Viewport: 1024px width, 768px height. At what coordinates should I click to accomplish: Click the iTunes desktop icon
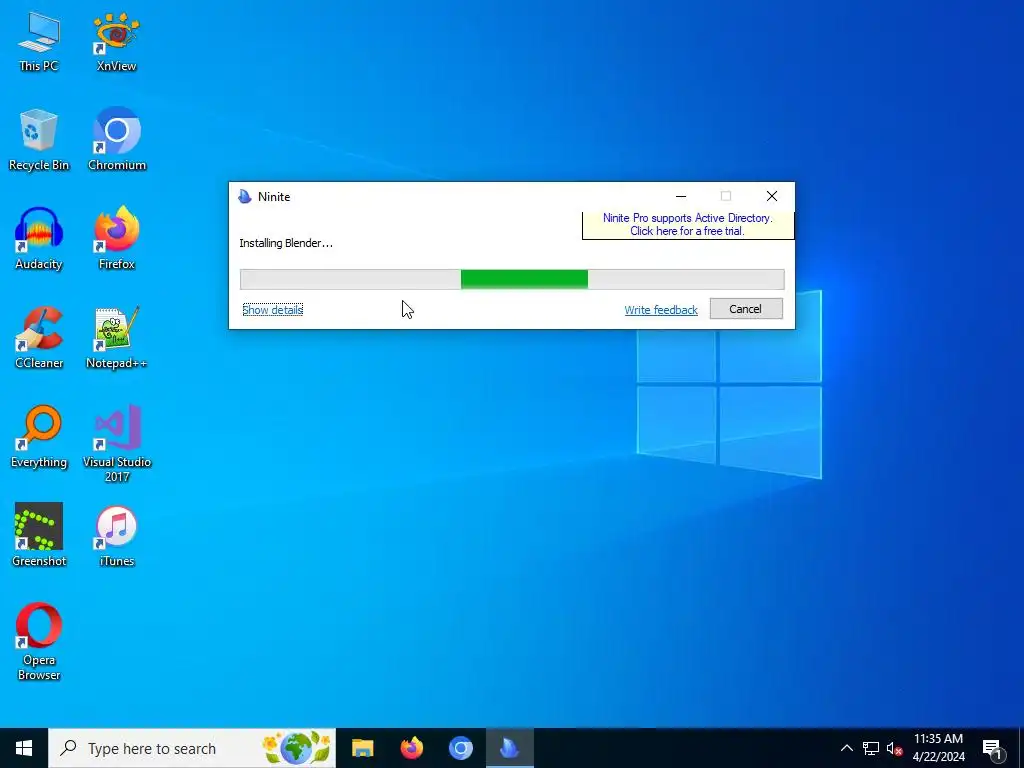click(116, 536)
